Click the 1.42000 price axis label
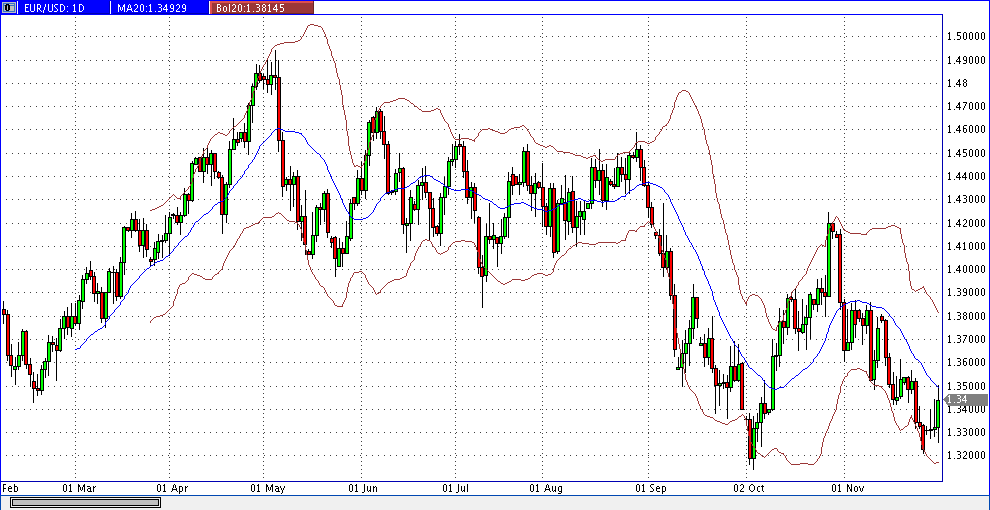The width and height of the screenshot is (990, 510). tap(966, 223)
